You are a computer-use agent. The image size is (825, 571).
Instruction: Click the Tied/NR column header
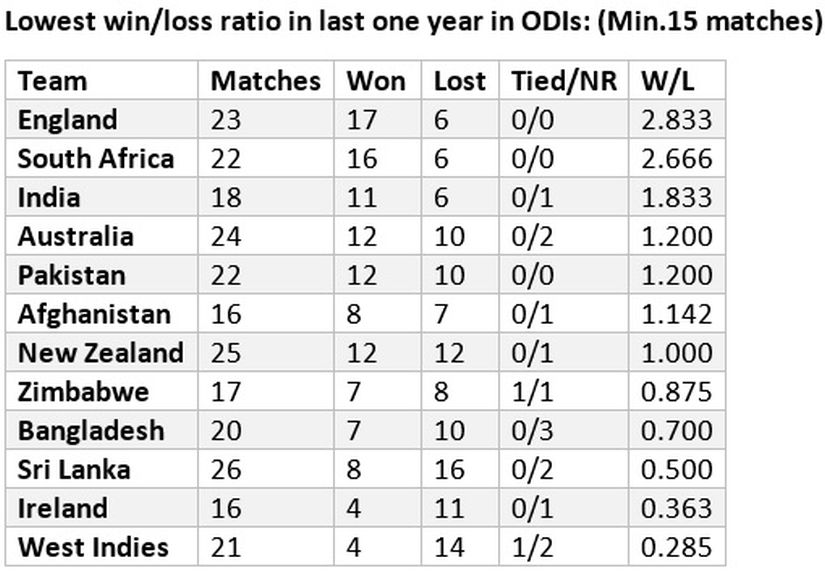tap(564, 82)
